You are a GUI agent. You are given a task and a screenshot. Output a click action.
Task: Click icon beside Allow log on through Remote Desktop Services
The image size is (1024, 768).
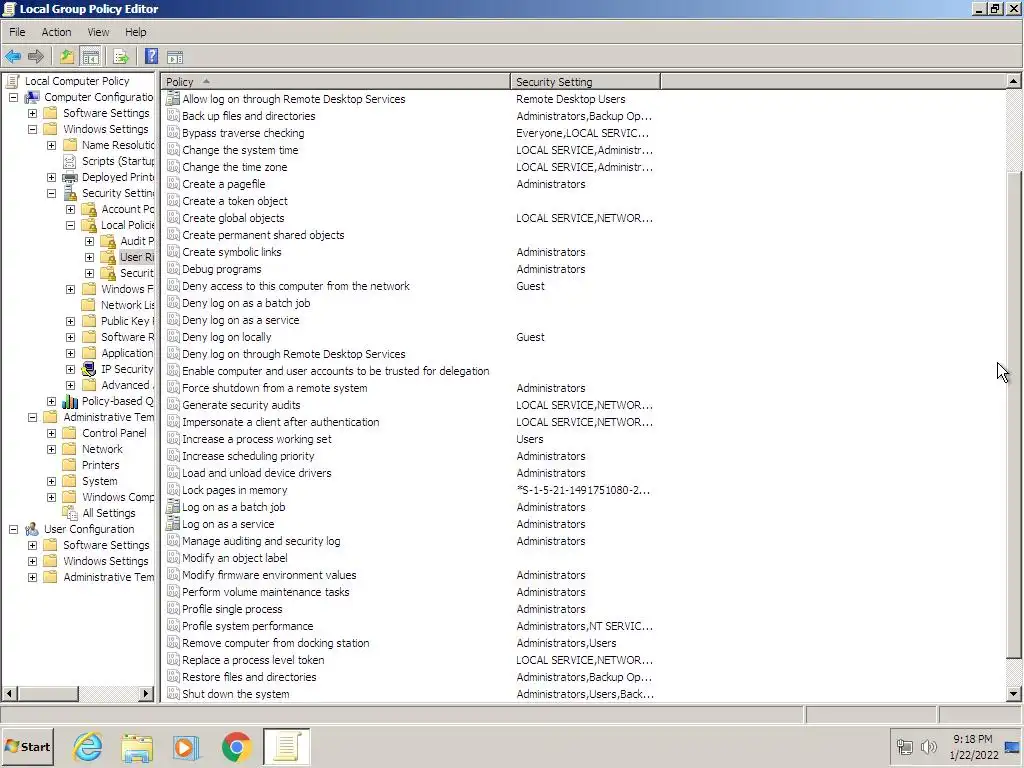tap(172, 99)
